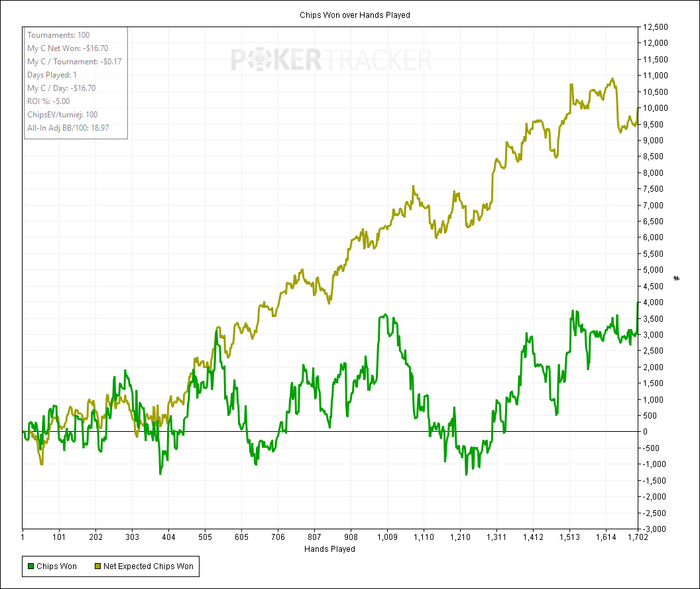Click the green Chips Won legend swatch

pos(31,566)
